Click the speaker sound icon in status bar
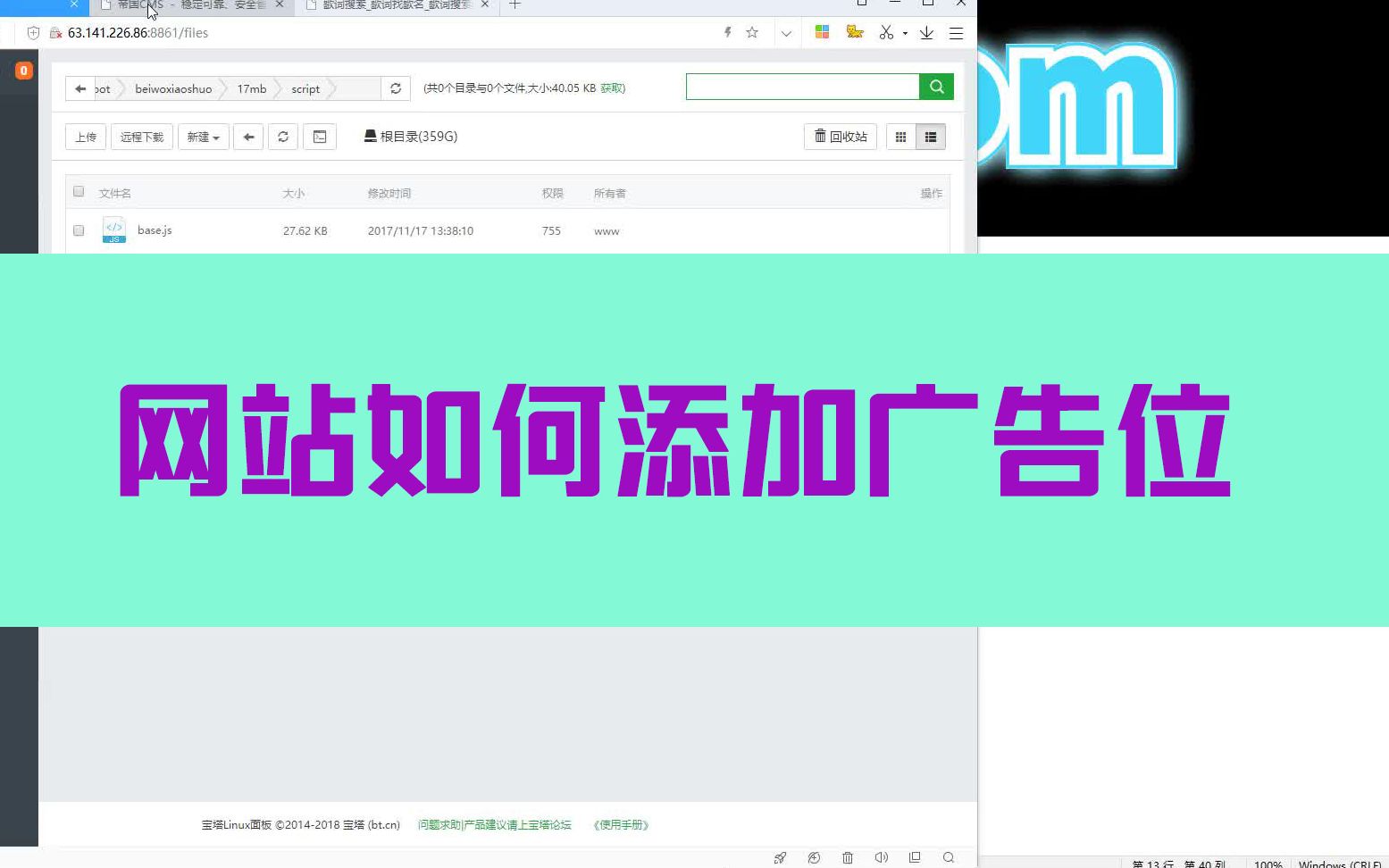1389x868 pixels. 881,857
